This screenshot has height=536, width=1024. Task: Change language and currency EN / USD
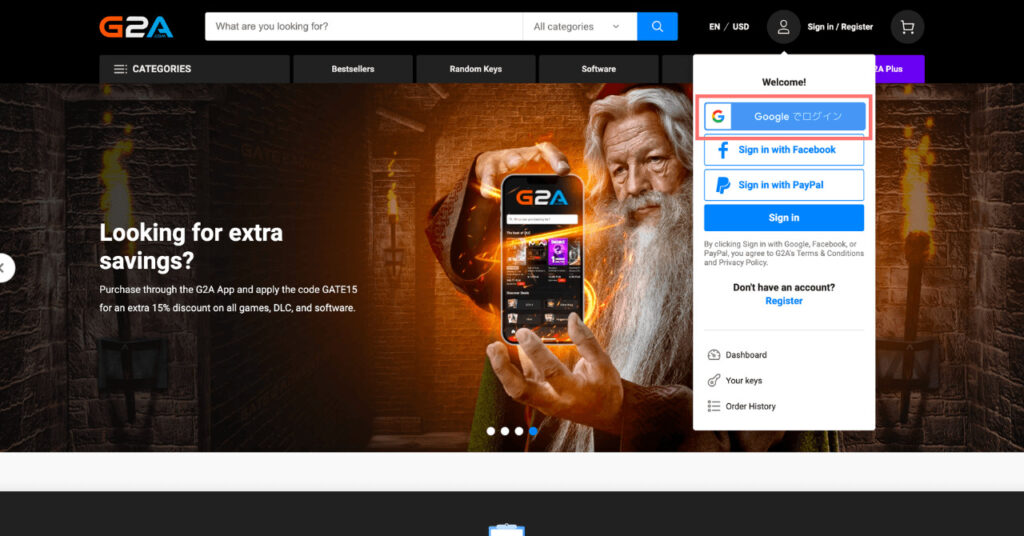[729, 27]
